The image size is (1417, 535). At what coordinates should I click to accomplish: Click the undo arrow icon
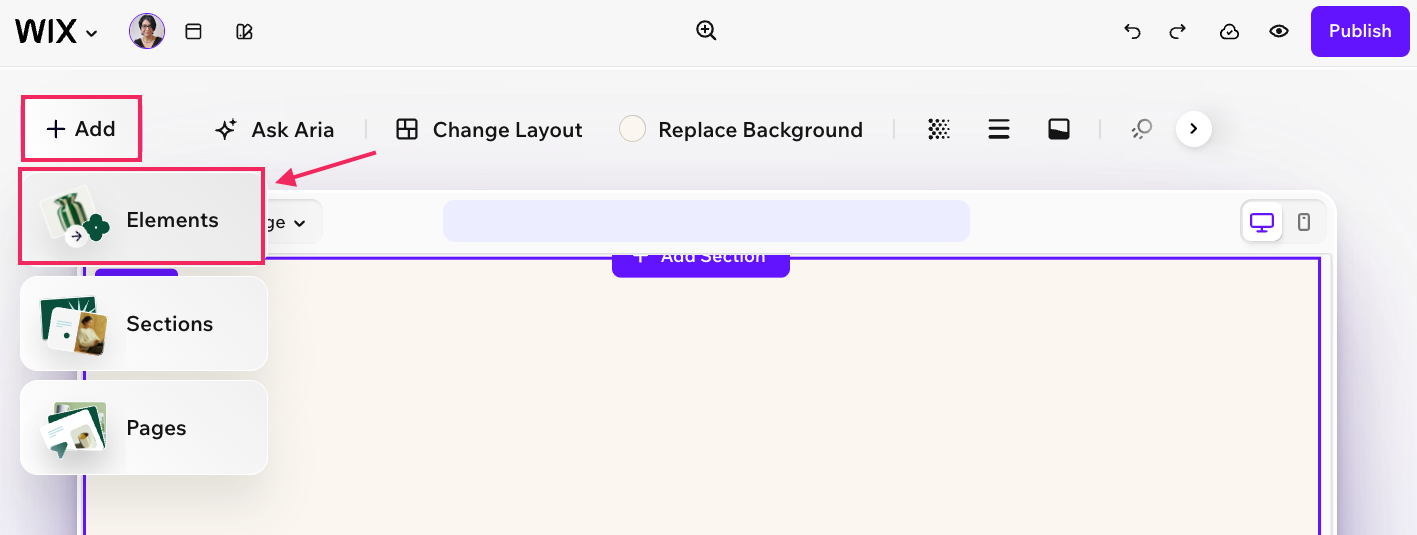pyautogui.click(x=1132, y=31)
